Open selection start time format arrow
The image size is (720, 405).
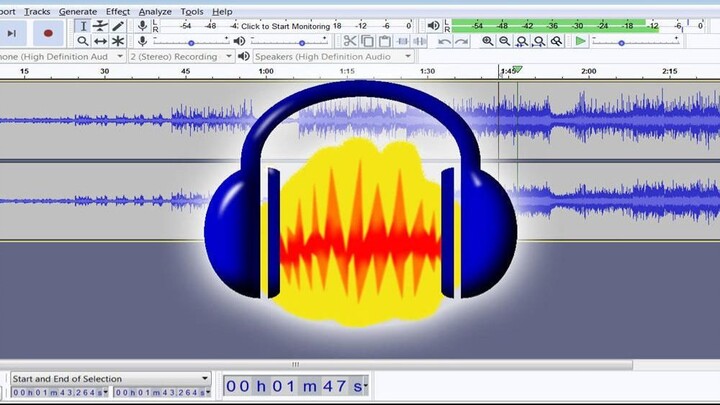(106, 392)
